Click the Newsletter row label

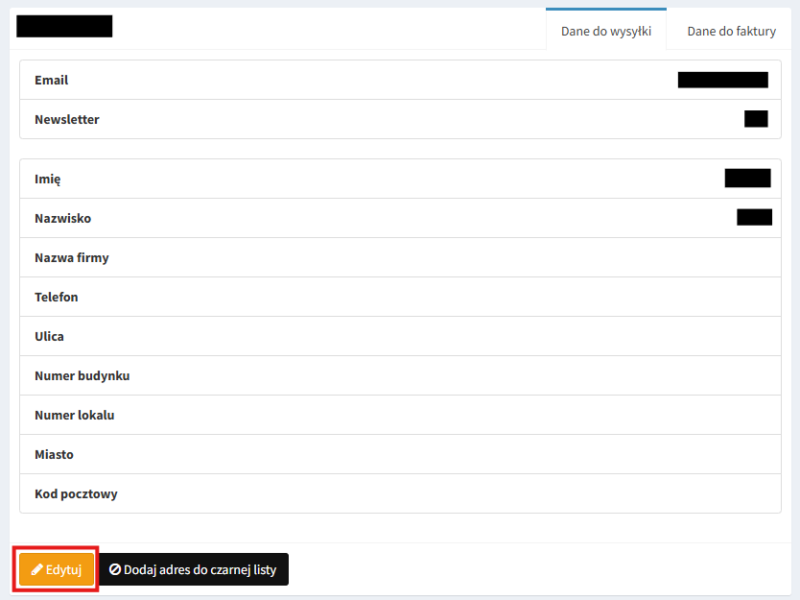pyautogui.click(x=67, y=119)
